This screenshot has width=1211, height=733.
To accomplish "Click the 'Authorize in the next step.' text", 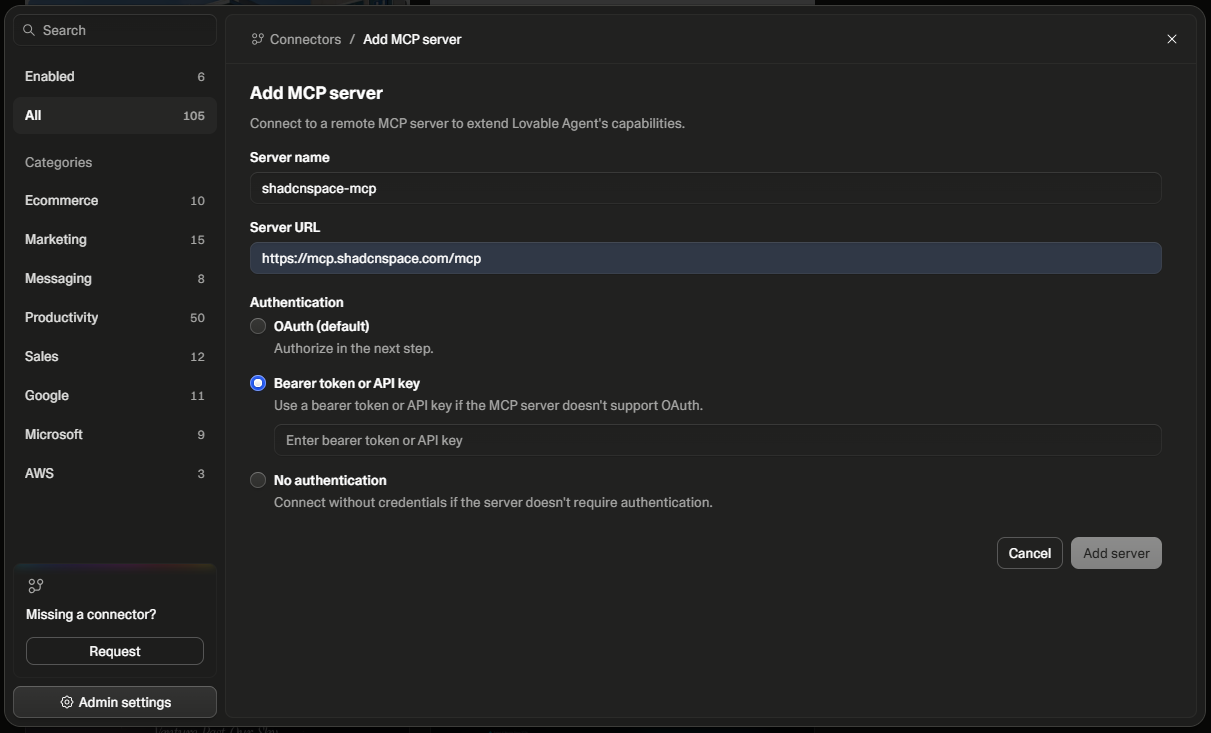I will (353, 348).
